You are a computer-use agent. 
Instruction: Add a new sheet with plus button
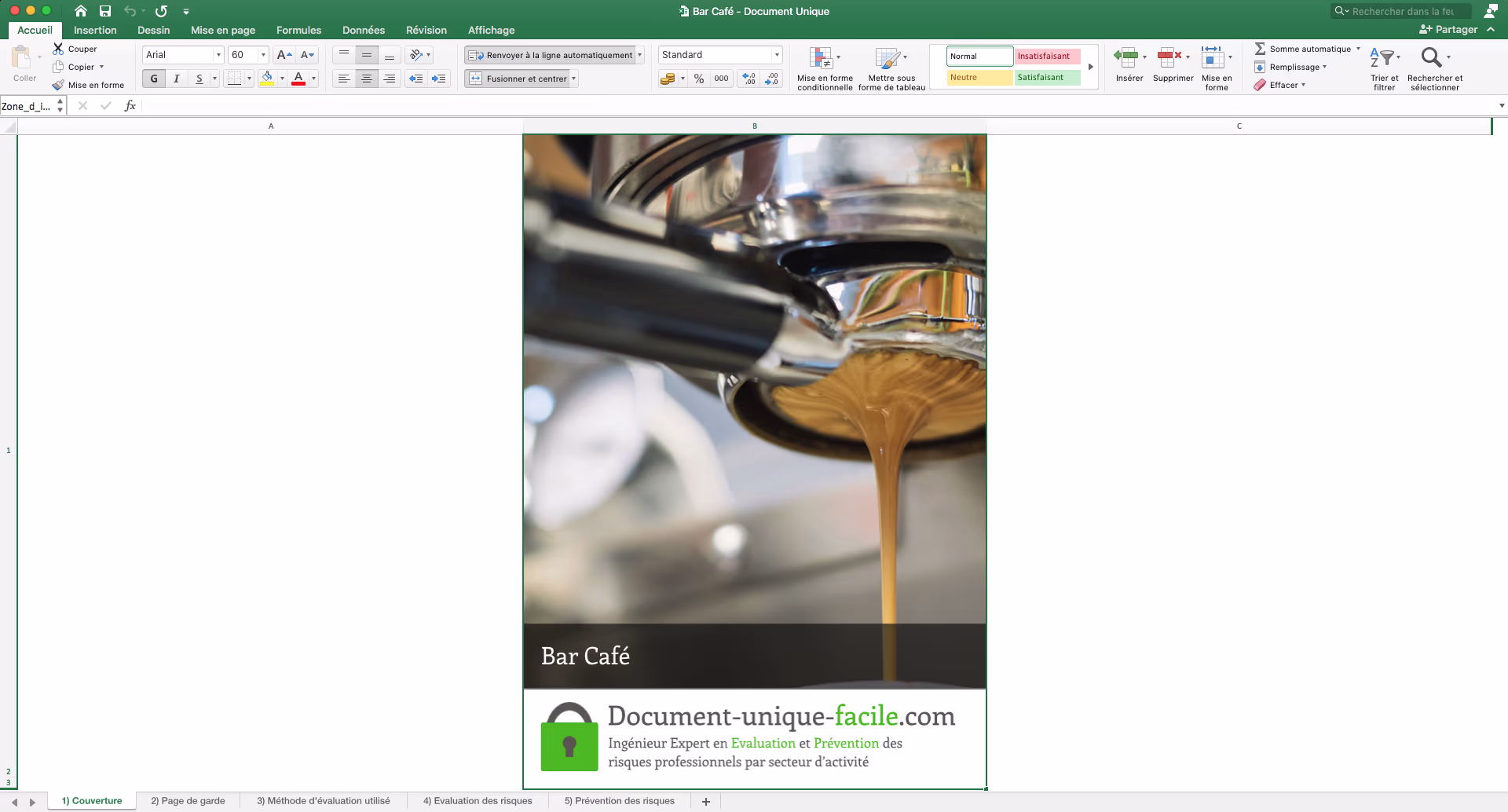point(706,801)
